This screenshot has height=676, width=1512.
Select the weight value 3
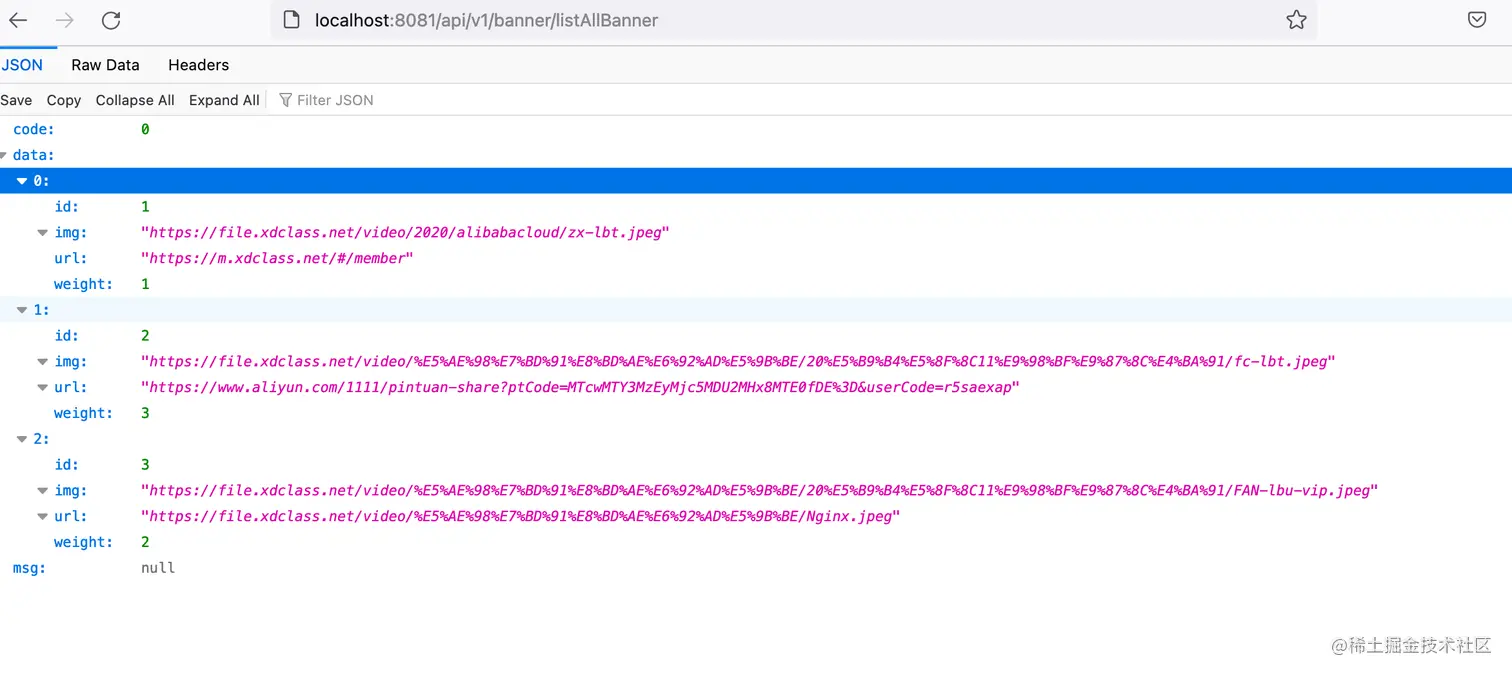click(x=145, y=413)
